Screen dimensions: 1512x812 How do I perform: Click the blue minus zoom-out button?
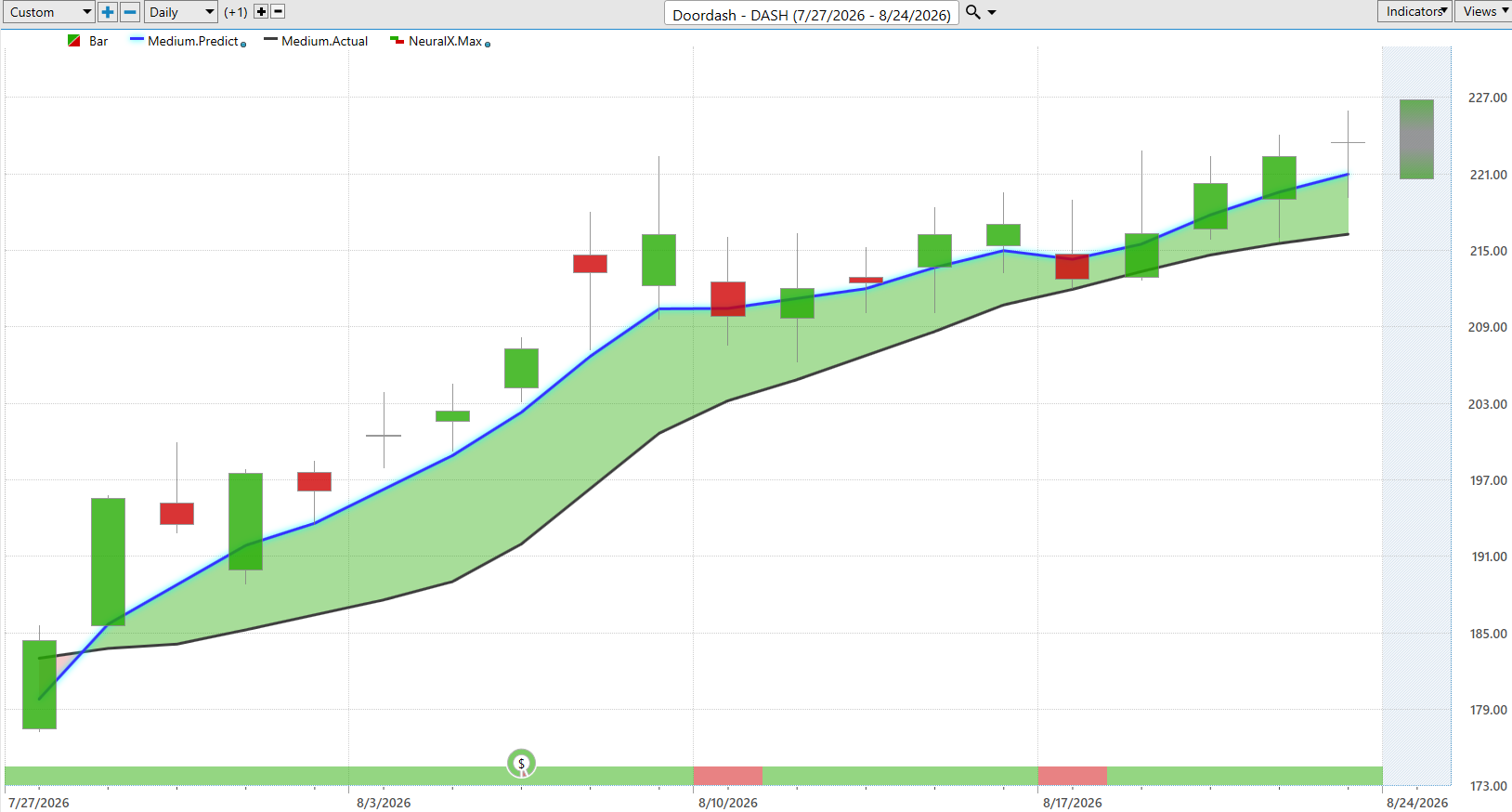(130, 12)
